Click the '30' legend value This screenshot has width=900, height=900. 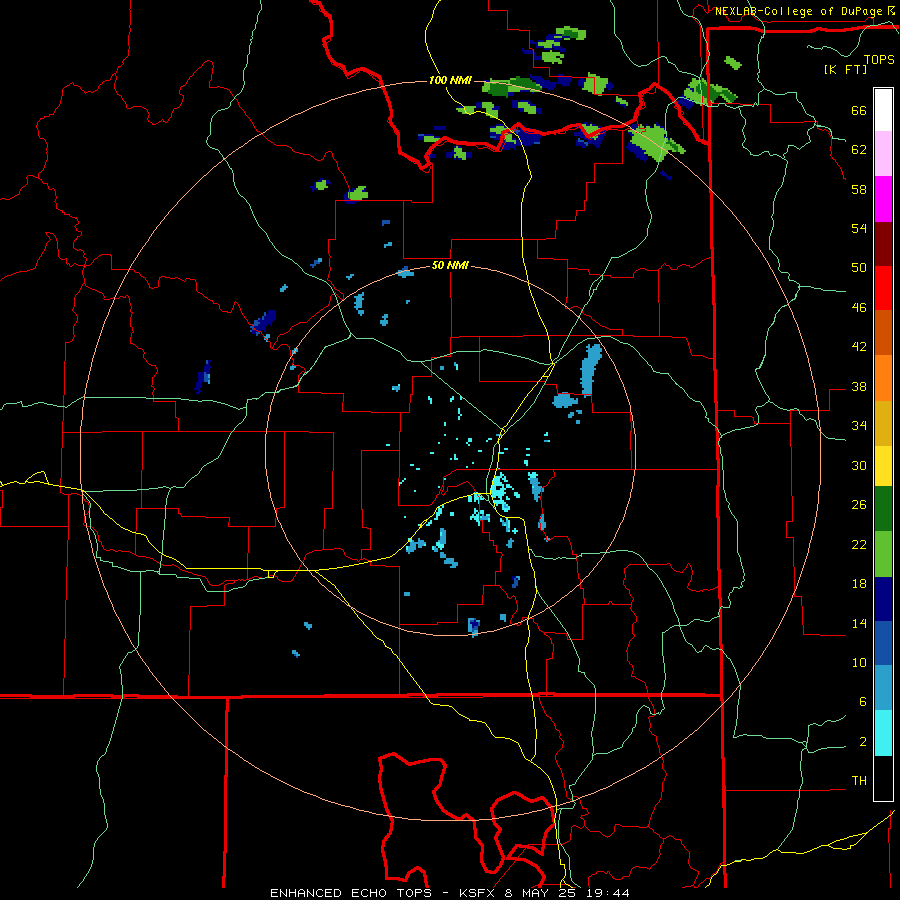(859, 465)
